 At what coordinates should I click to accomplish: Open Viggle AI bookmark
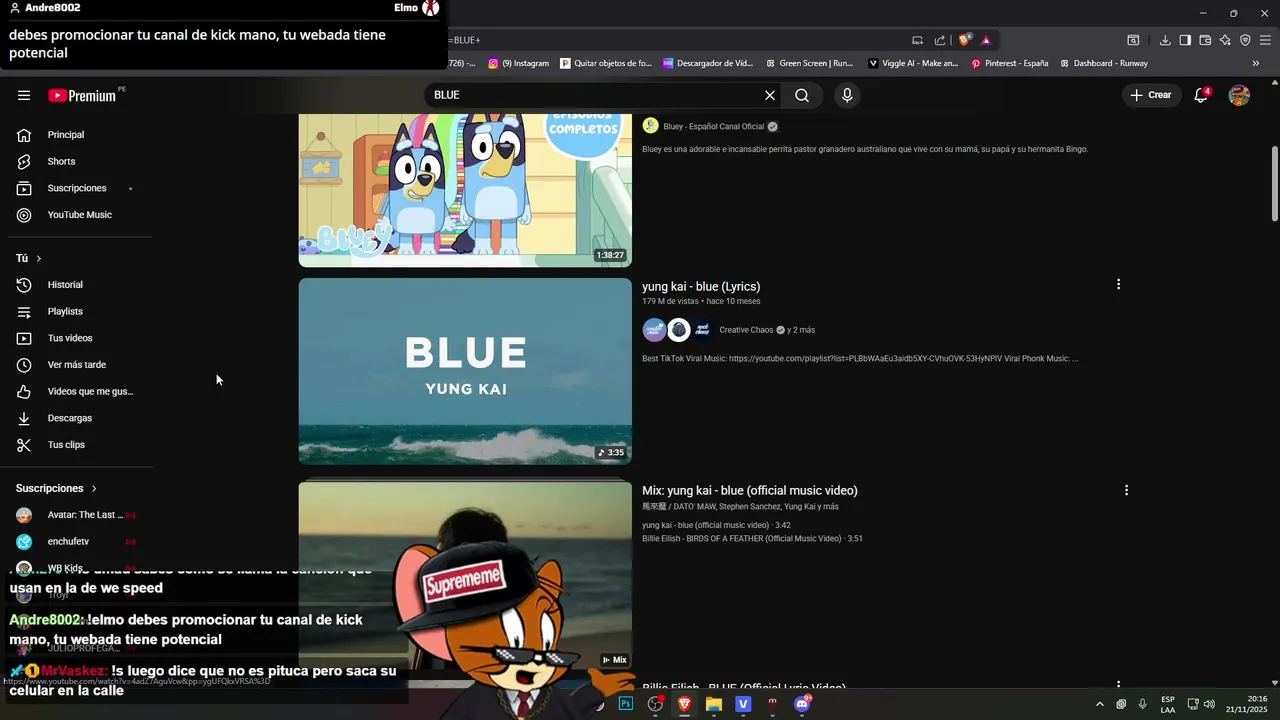(x=913, y=63)
